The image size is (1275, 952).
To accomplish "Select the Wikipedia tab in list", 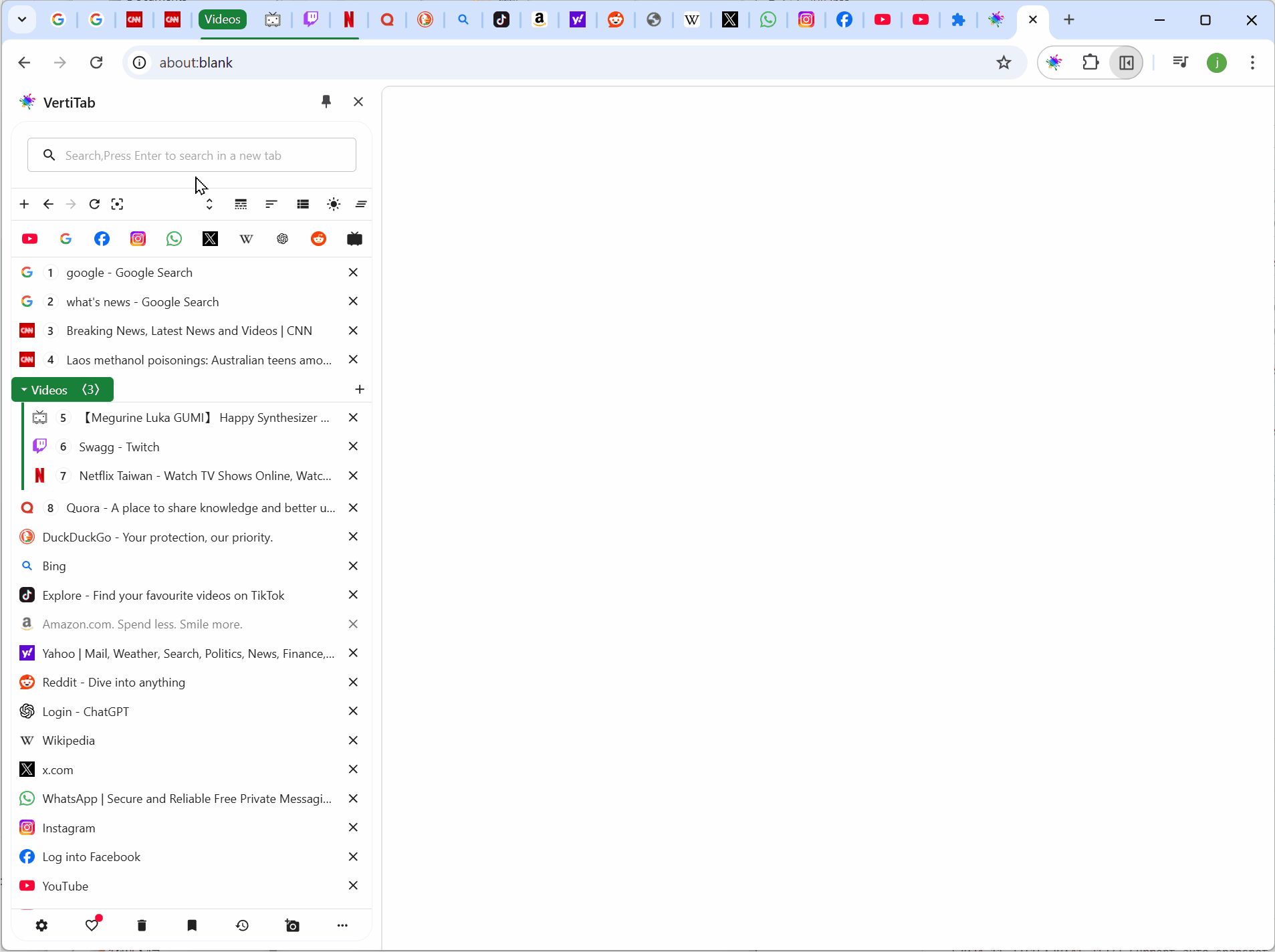I will tap(68, 740).
